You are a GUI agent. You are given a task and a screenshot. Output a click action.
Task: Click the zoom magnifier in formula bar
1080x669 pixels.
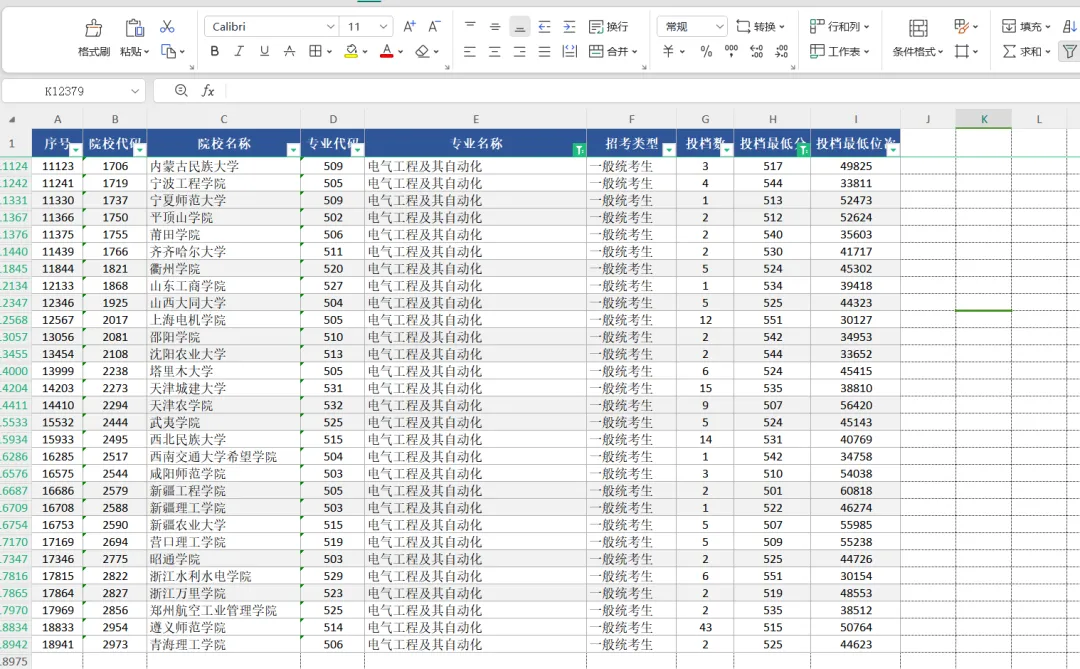pos(181,90)
